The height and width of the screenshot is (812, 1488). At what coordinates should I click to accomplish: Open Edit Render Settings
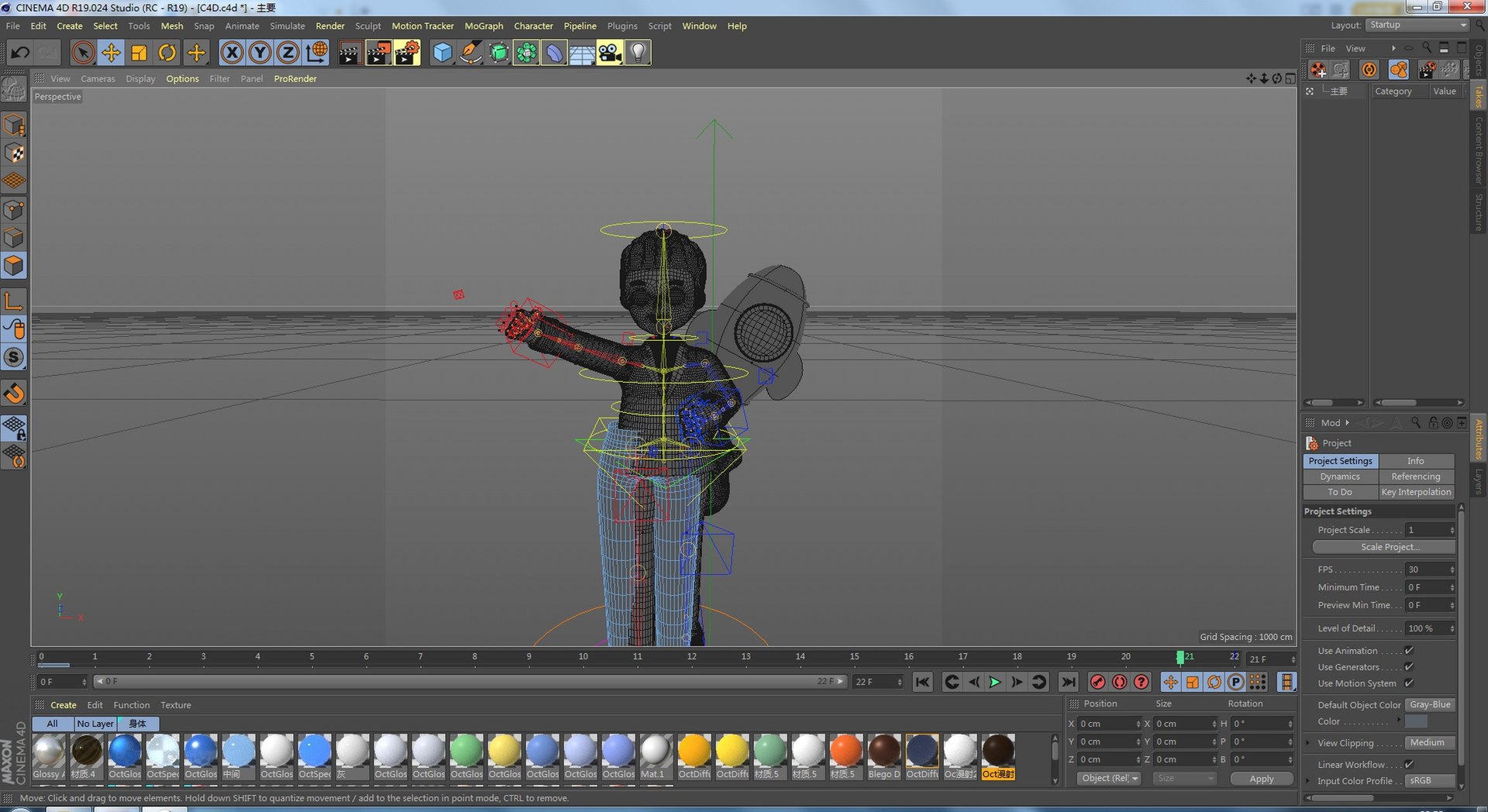tap(407, 53)
